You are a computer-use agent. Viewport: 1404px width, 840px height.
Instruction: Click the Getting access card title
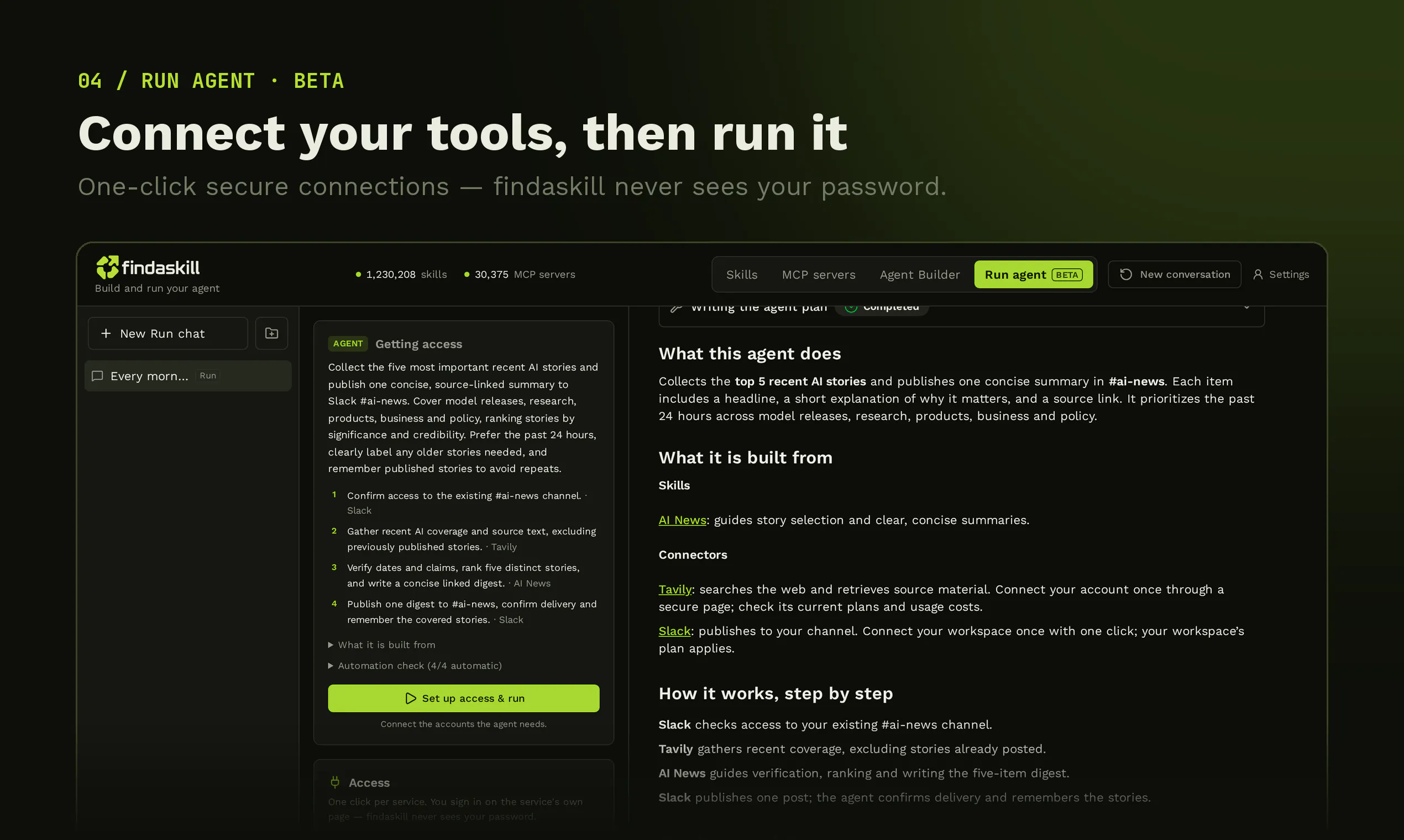click(418, 344)
